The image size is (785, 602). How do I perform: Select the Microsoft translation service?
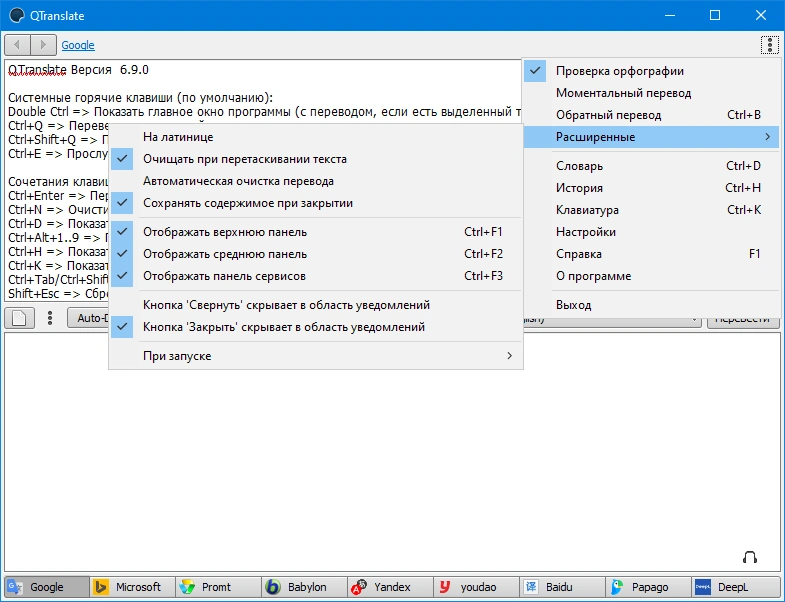pos(133,586)
